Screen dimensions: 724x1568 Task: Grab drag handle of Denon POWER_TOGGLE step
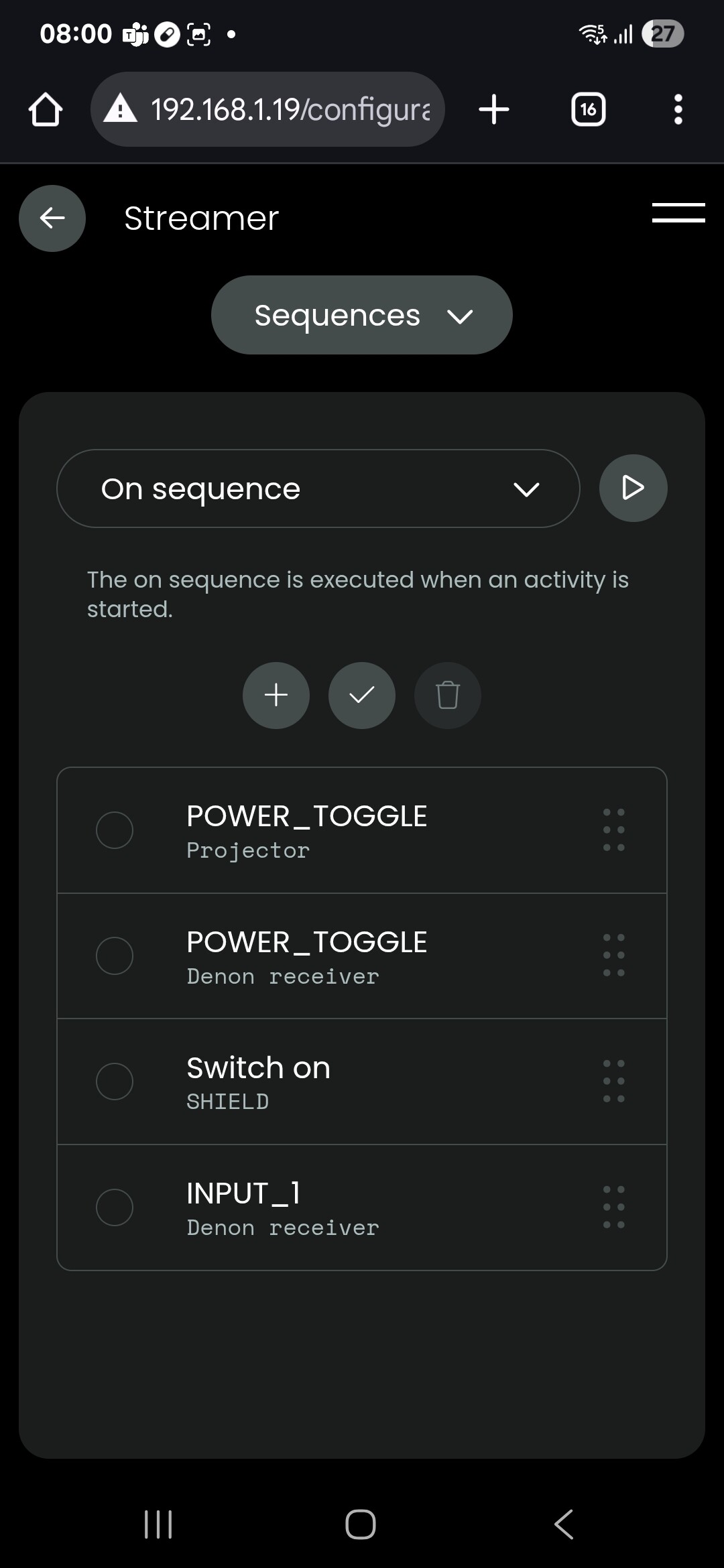613,956
